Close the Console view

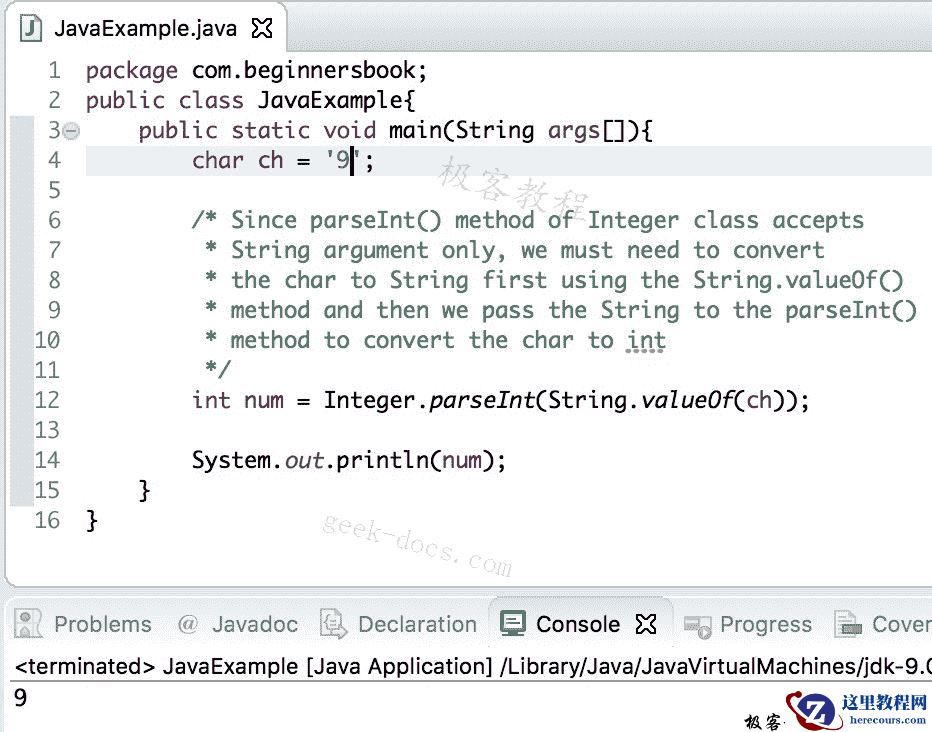click(647, 623)
